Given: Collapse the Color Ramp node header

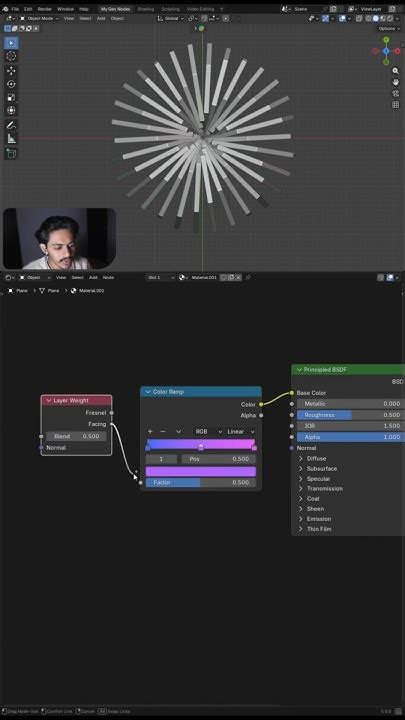Looking at the screenshot, I should [x=148, y=392].
